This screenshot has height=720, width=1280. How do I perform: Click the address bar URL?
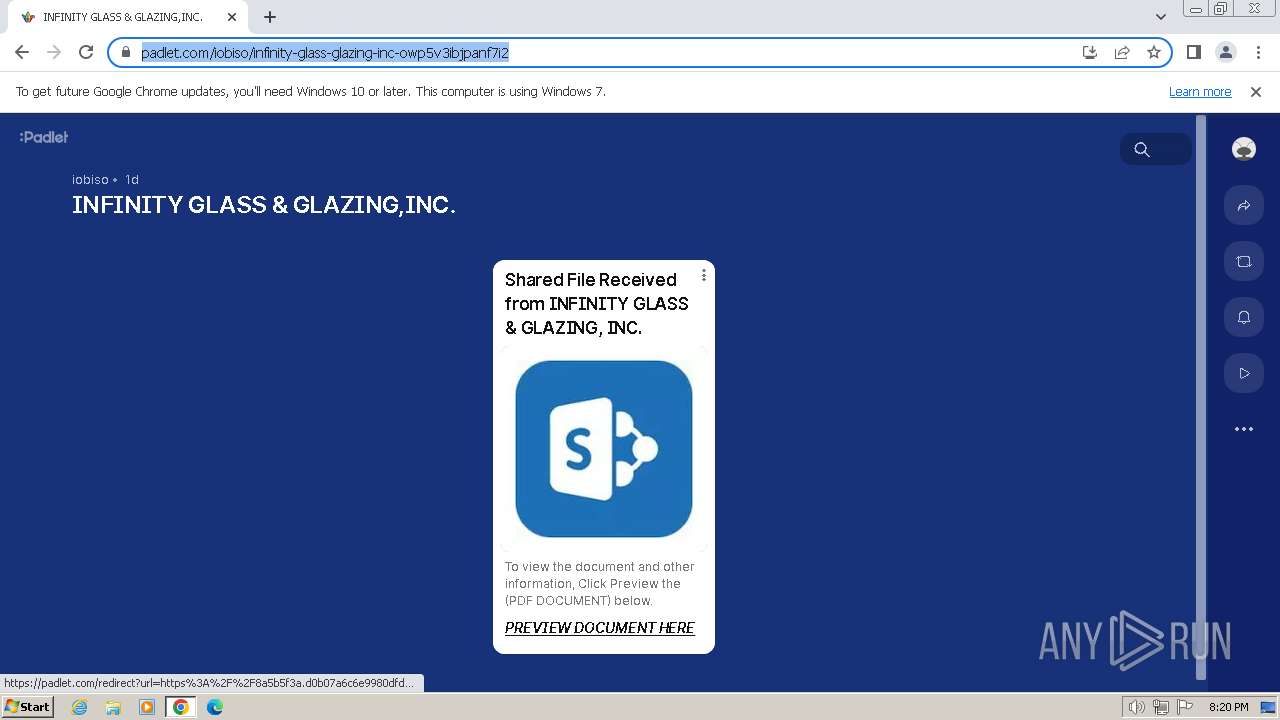[x=325, y=52]
